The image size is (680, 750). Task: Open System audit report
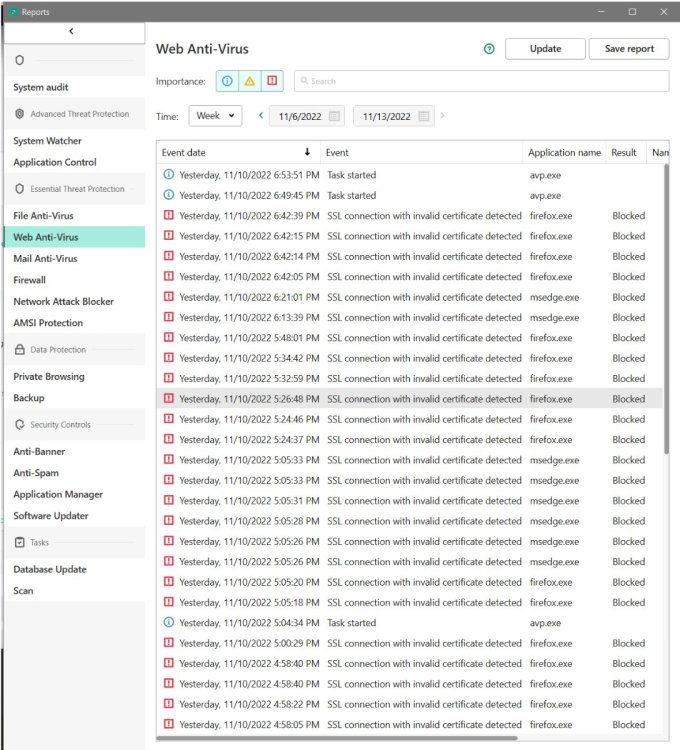(x=41, y=87)
